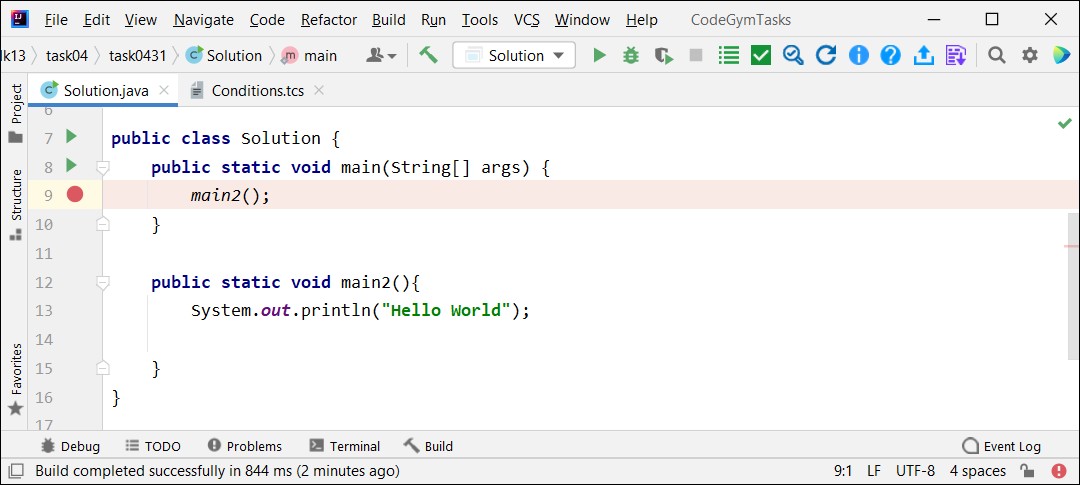Open the Help menu
Viewport: 1080px width, 485px height.
(641, 20)
